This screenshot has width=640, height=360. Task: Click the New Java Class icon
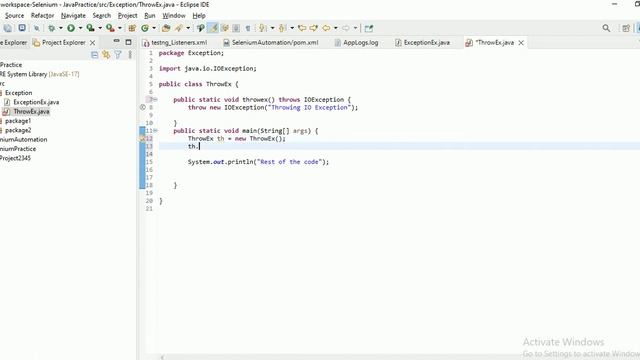click(144, 28)
